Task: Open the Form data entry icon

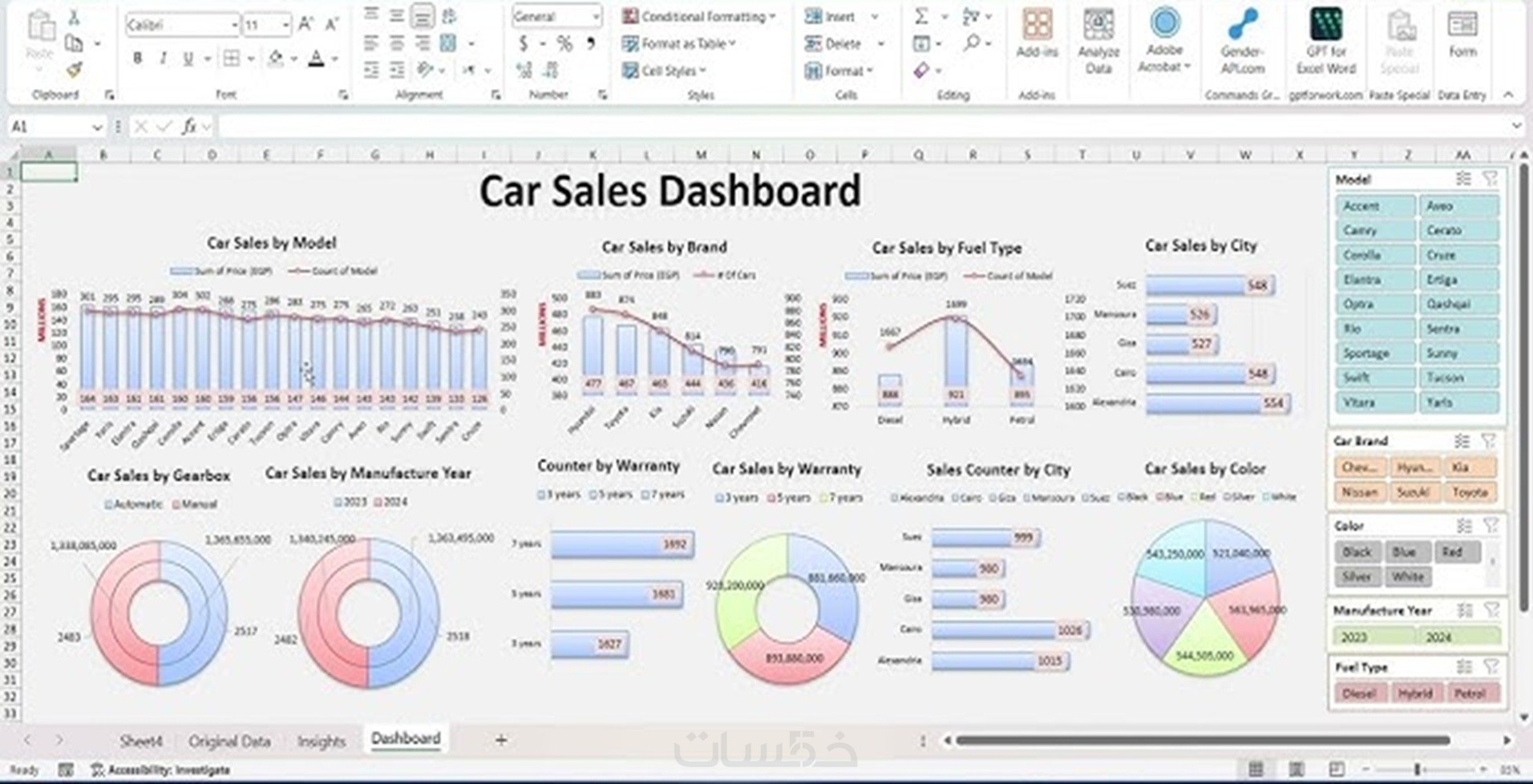Action: (1462, 34)
